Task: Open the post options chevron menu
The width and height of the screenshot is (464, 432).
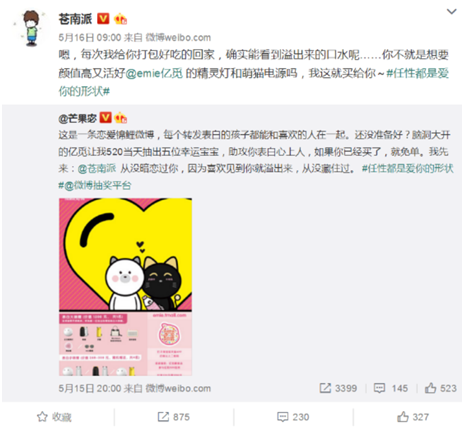Action: pos(451,12)
